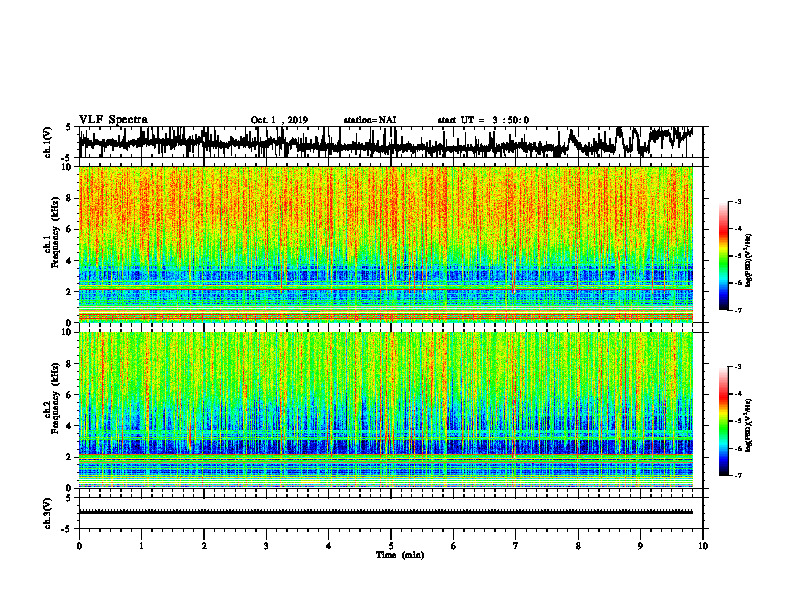Click the "-5" volt tick on ch.1 waveform axis

pos(67,158)
